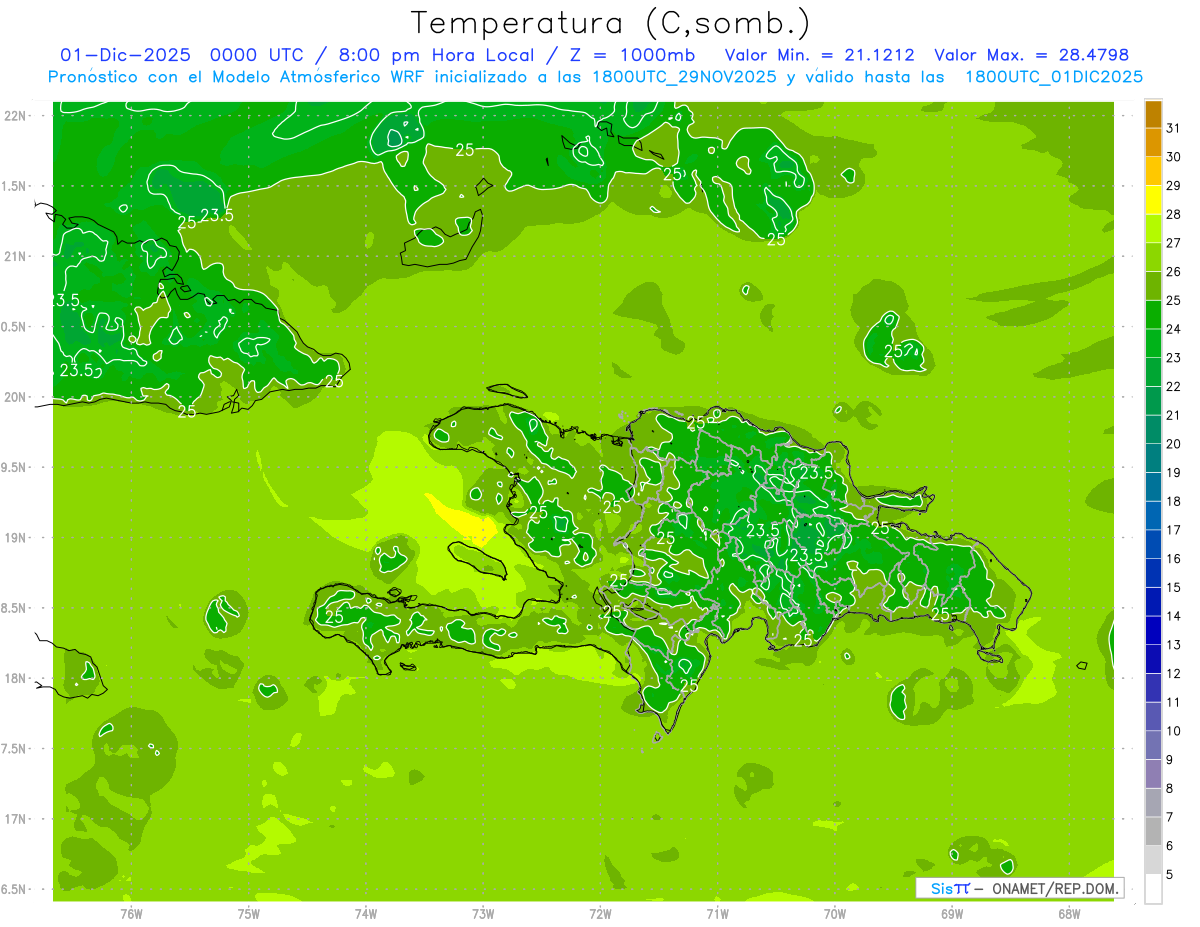Click legend value 12 on the color scale
The width and height of the screenshot is (1200, 927).
1174,674
